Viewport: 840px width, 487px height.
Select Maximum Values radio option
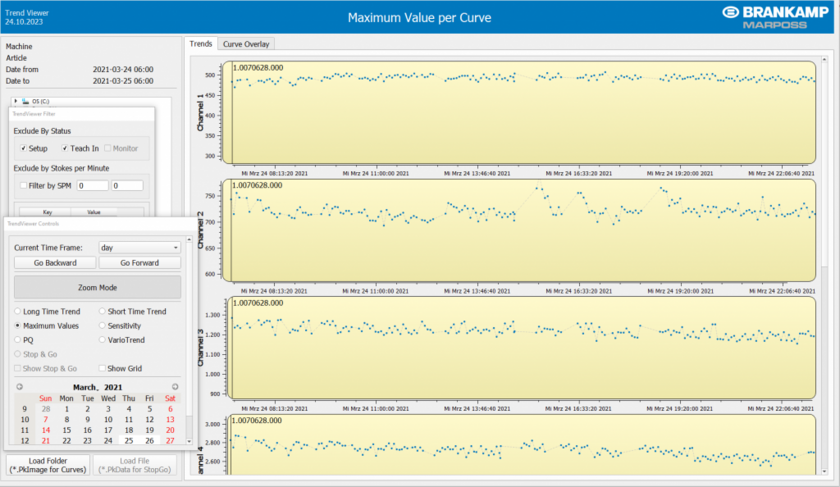pyautogui.click(x=18, y=326)
